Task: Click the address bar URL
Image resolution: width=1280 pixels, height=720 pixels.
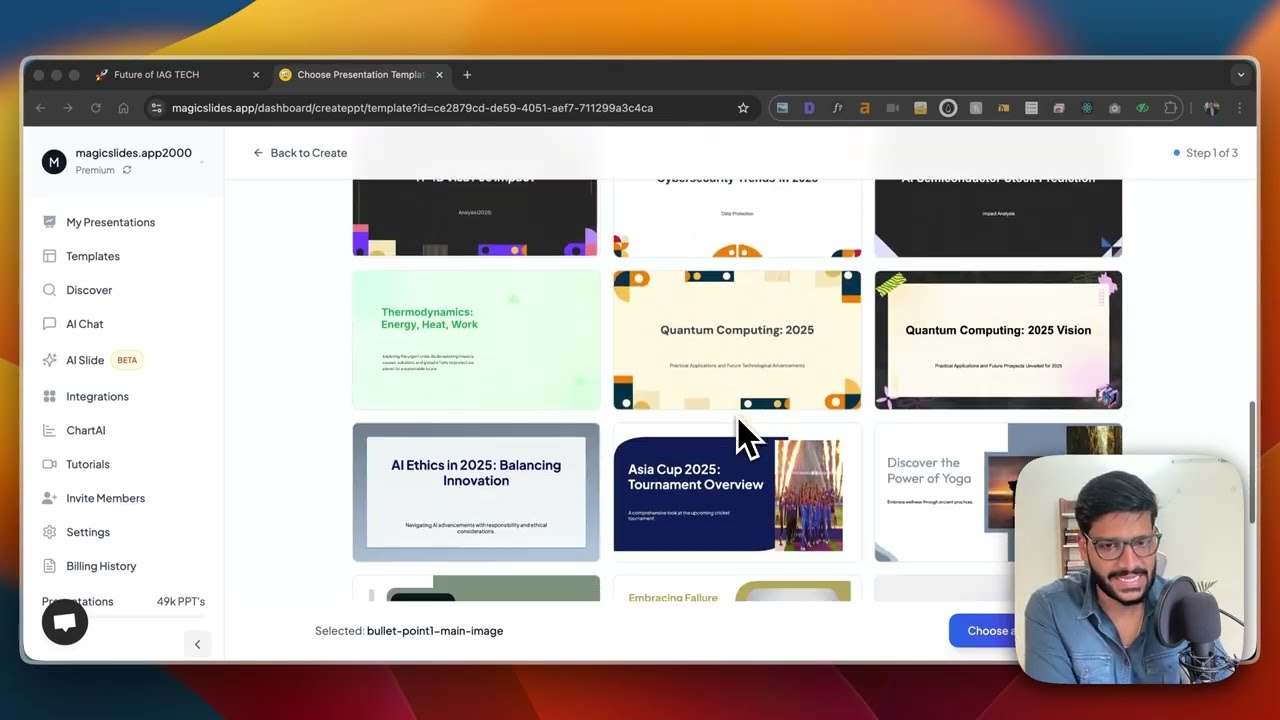Action: (412, 108)
